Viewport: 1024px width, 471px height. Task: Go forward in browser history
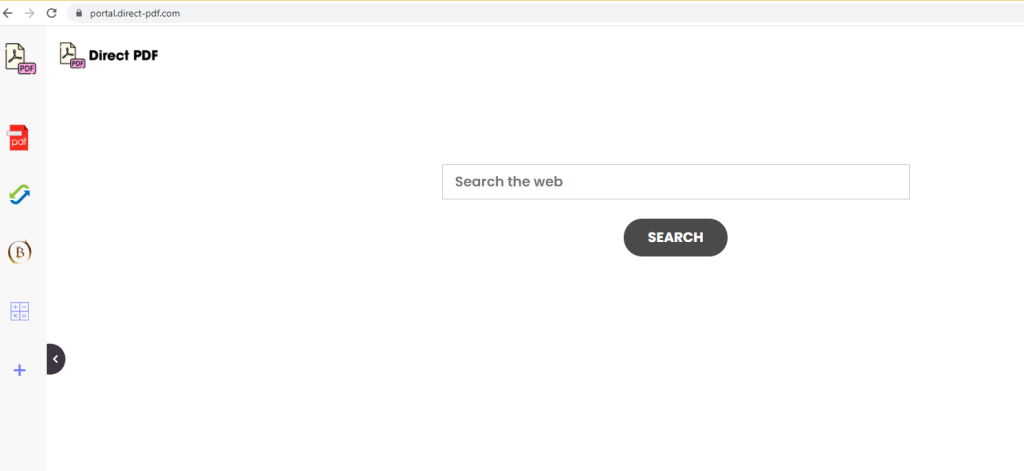(29, 13)
